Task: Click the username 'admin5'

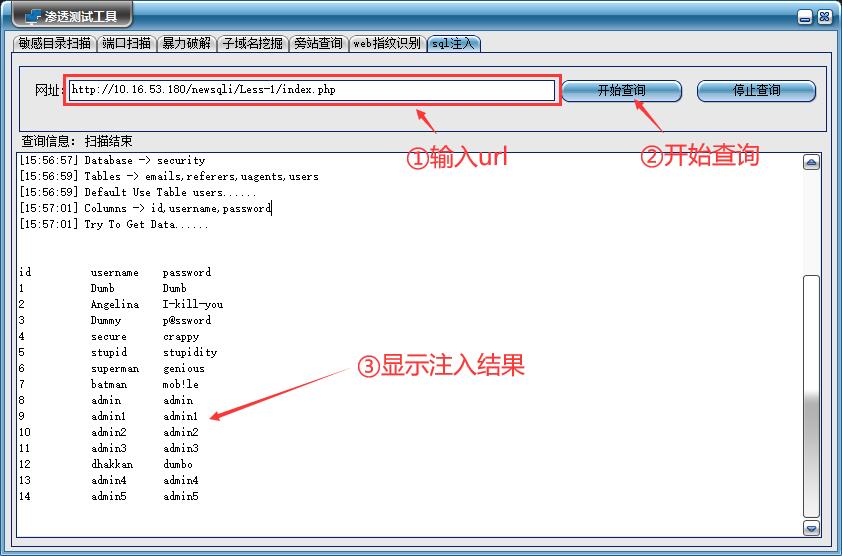Action: pos(108,496)
